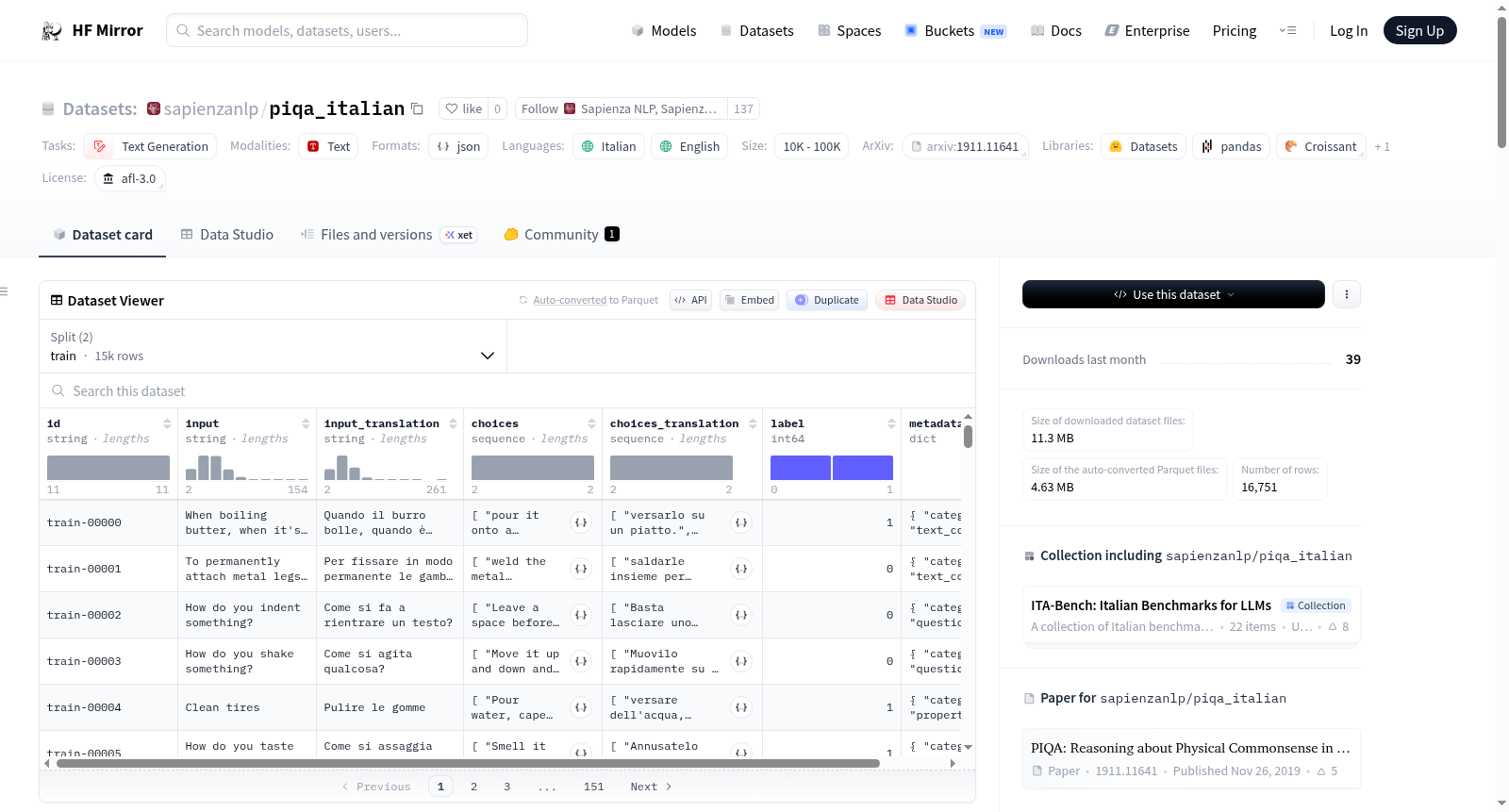
Task: Click the Sign Up button
Action: (1419, 31)
